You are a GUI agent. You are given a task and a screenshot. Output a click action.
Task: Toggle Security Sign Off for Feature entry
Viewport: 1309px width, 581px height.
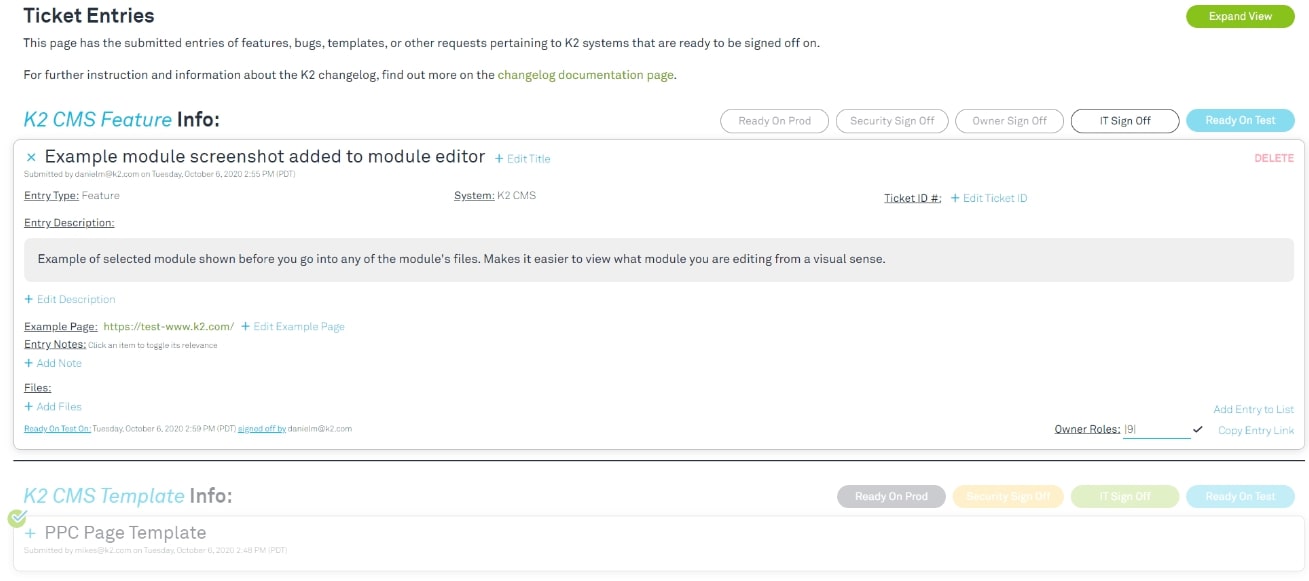pyautogui.click(x=892, y=121)
